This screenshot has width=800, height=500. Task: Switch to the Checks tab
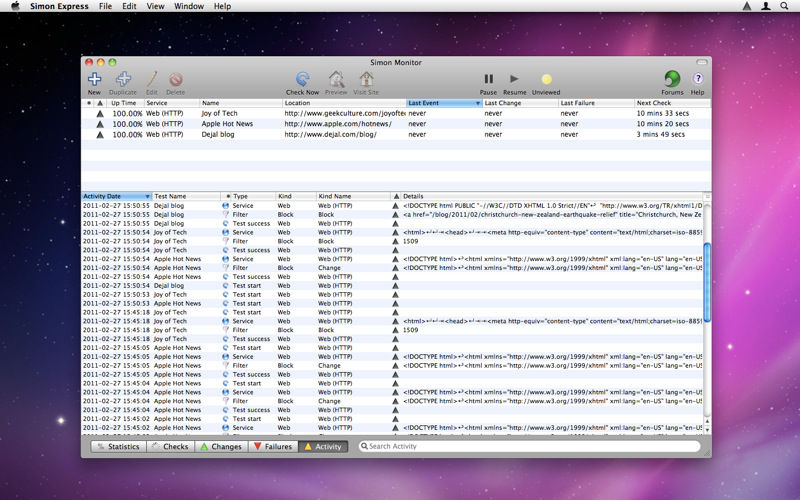tap(172, 446)
